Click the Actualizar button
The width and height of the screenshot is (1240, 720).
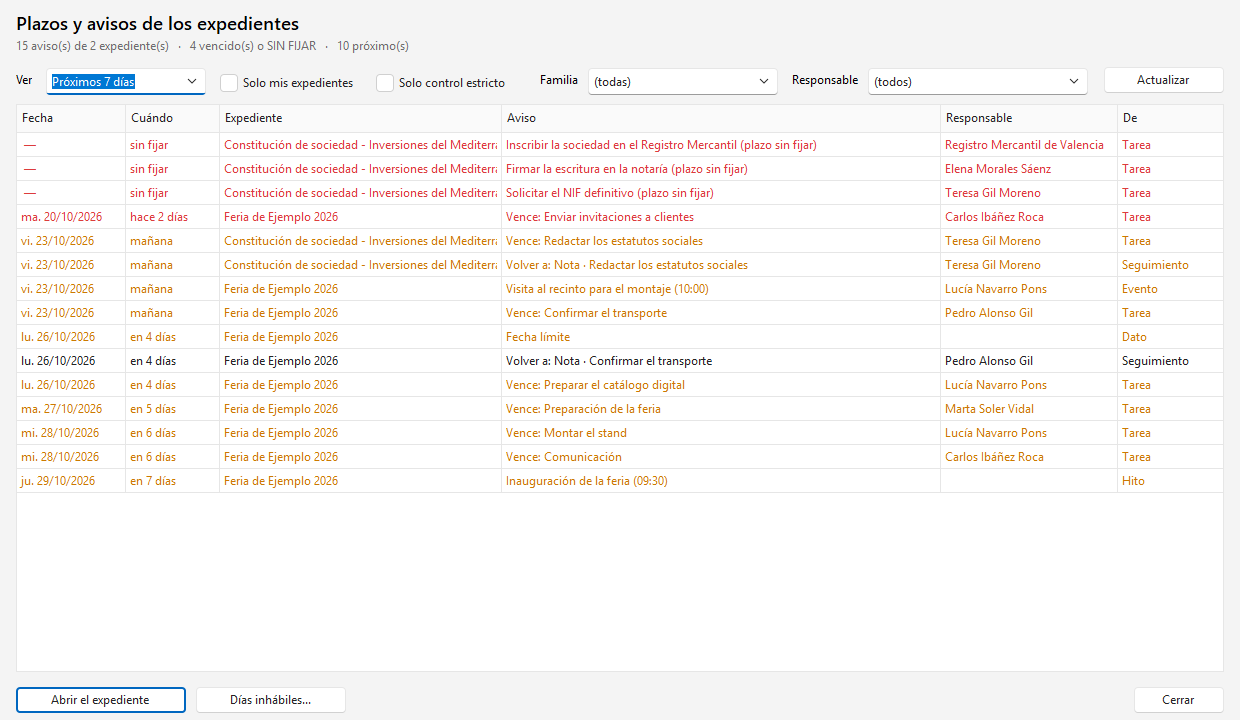[1164, 80]
